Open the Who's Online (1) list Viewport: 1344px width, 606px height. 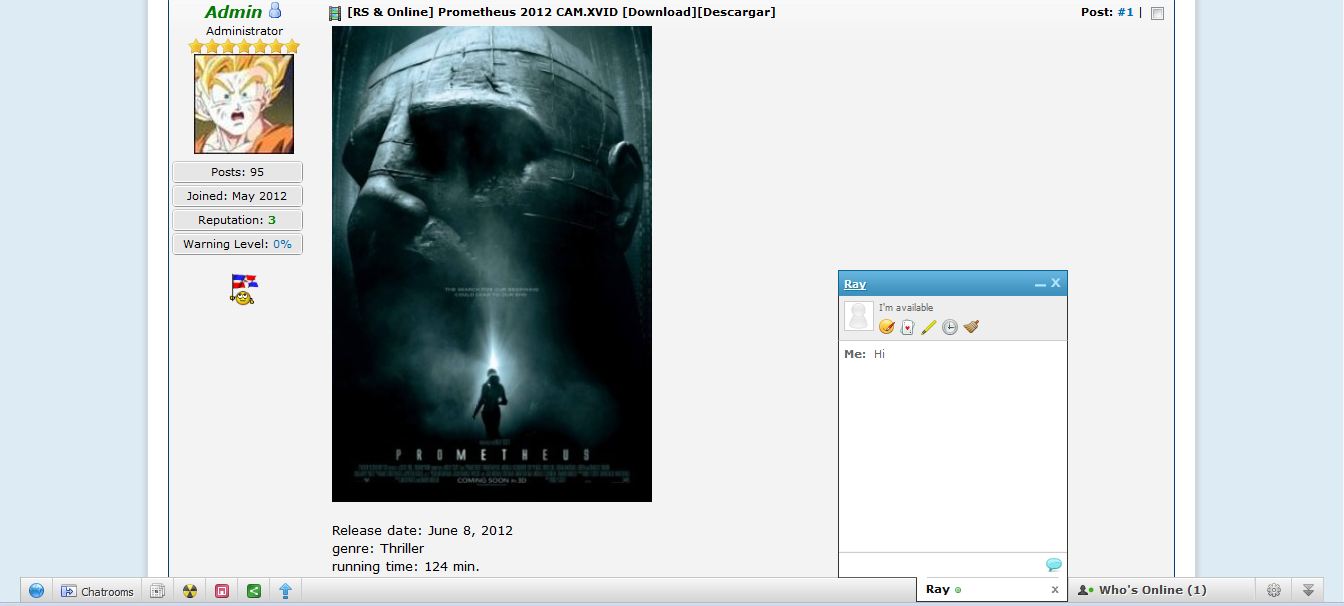(x=1142, y=590)
